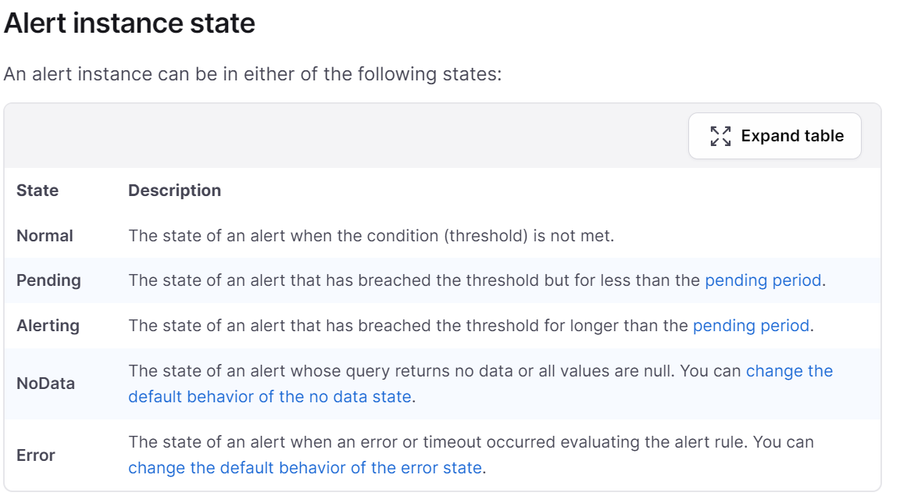
Task: Open the pending period link in Pending row
Action: click(x=763, y=280)
